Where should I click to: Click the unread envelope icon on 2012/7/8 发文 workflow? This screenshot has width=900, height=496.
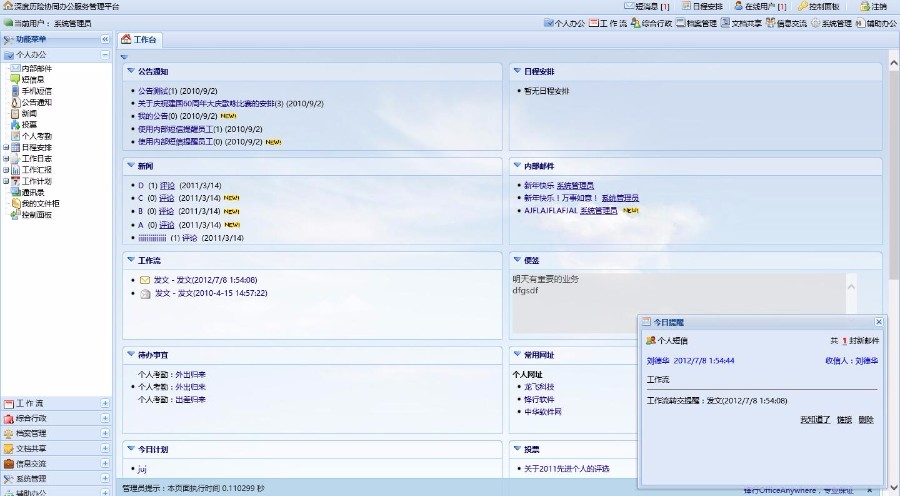[x=145, y=280]
